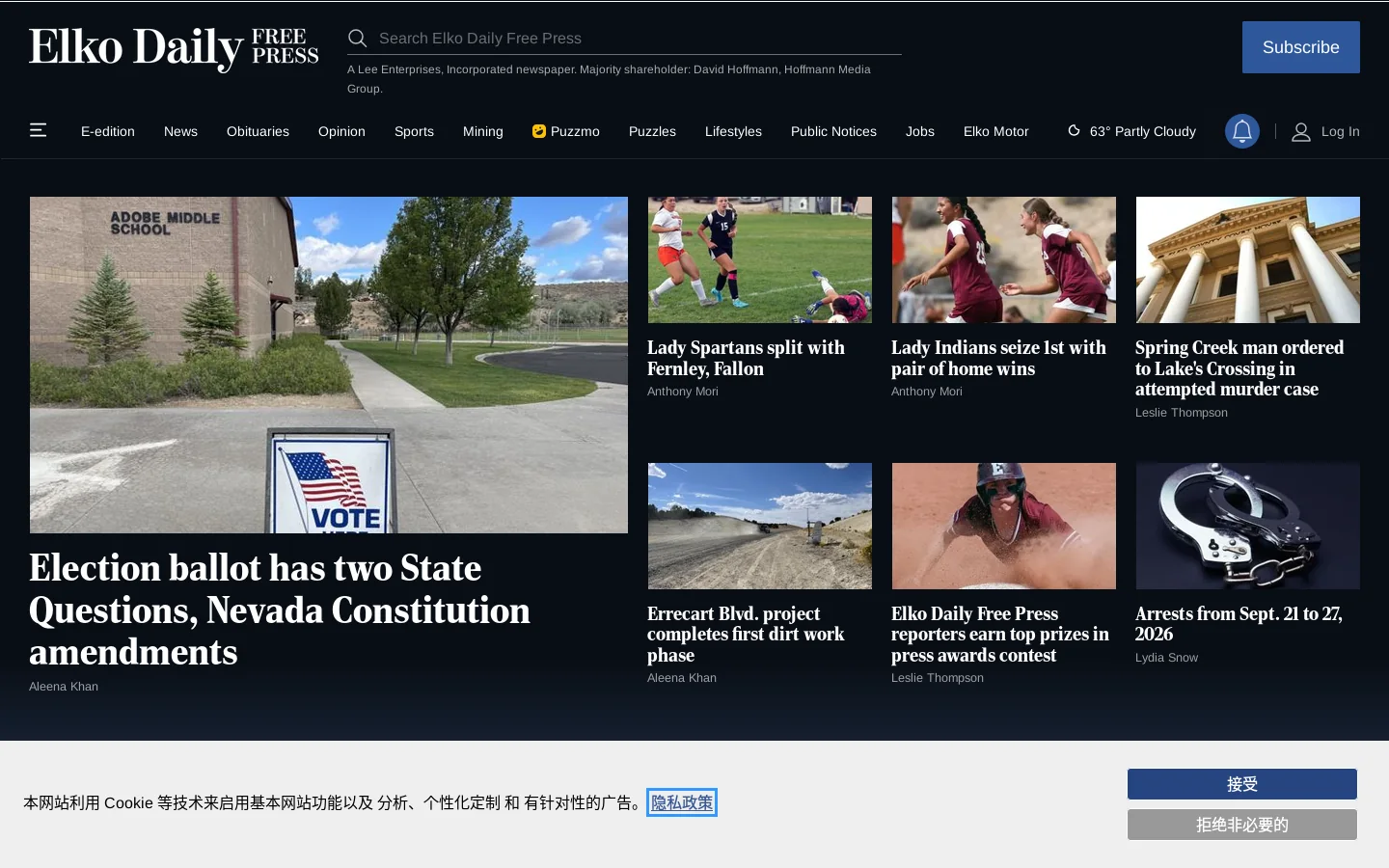This screenshot has width=1389, height=868.
Task: Click the Subscribe button
Action: 1300,47
